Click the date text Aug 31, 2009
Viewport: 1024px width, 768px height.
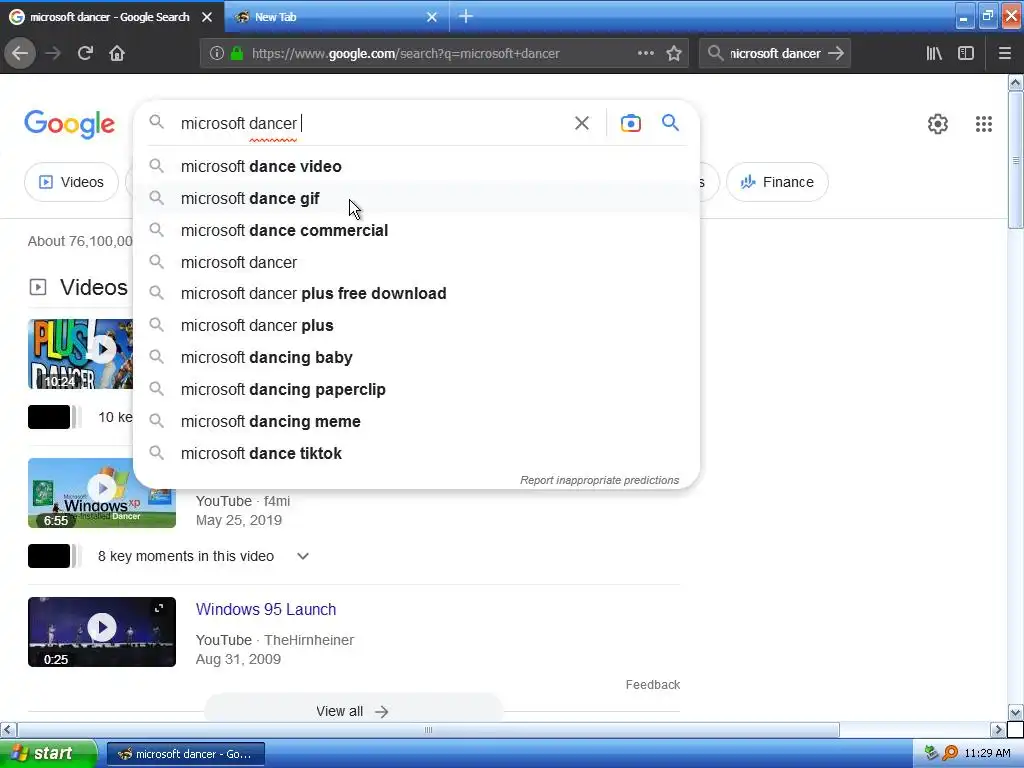(x=238, y=659)
